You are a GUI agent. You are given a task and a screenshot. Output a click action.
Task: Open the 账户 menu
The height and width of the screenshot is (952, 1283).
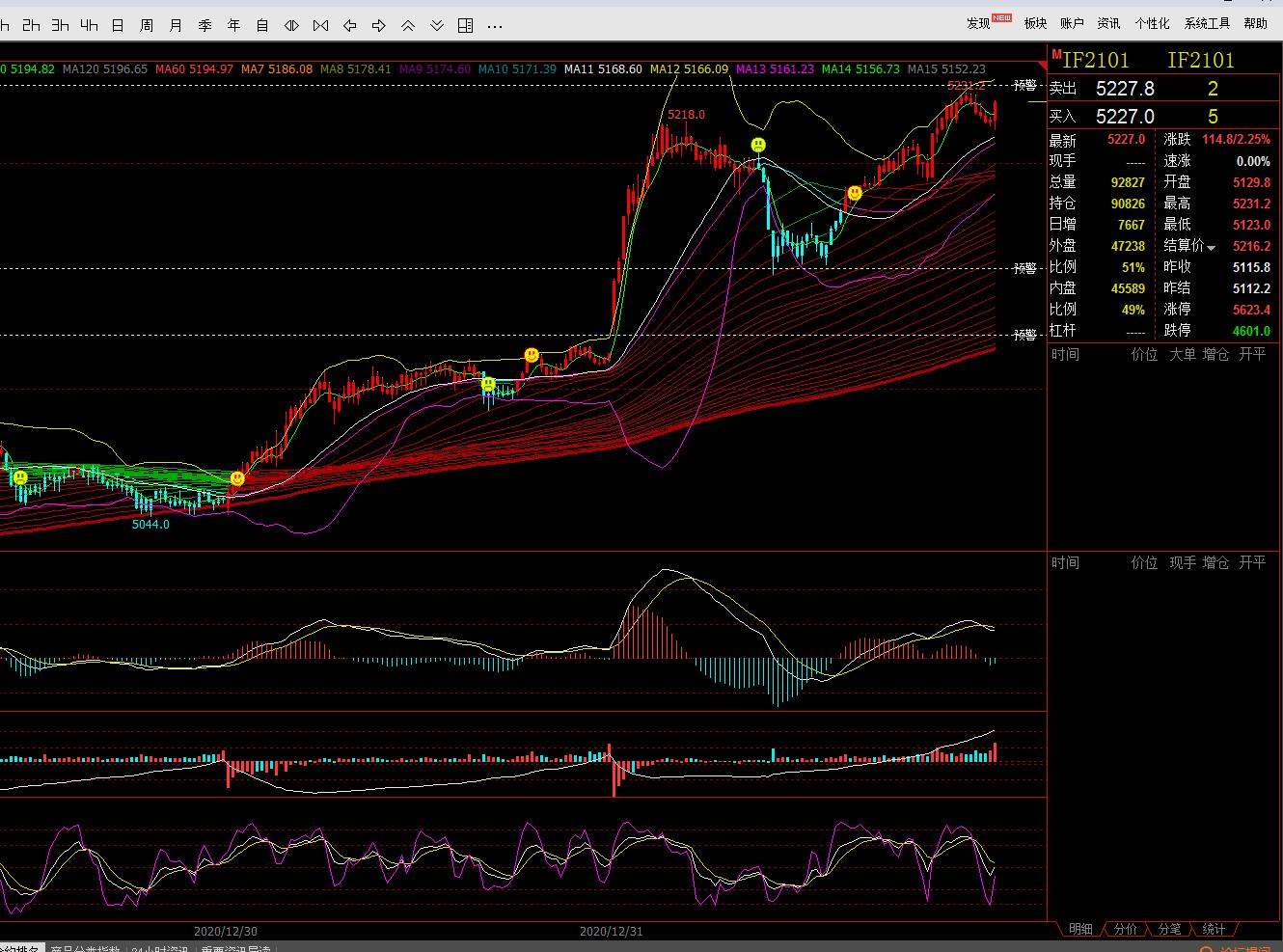pyautogui.click(x=1072, y=23)
